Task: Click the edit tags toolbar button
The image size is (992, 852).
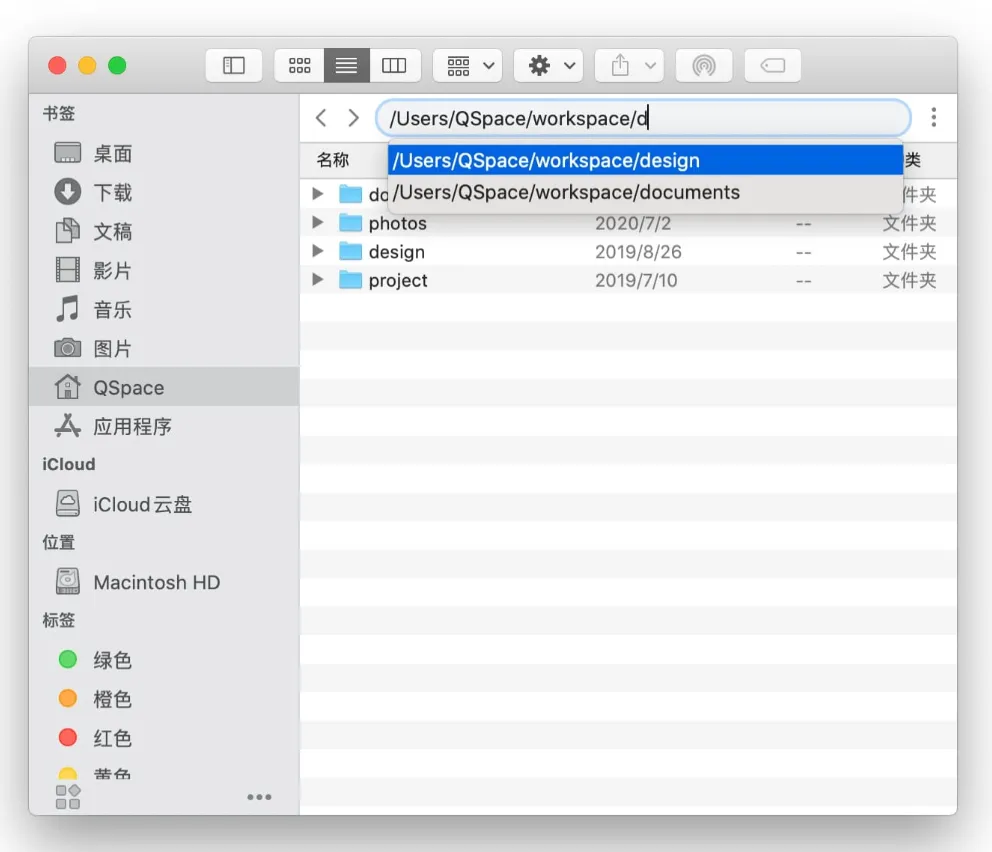Action: tap(772, 65)
